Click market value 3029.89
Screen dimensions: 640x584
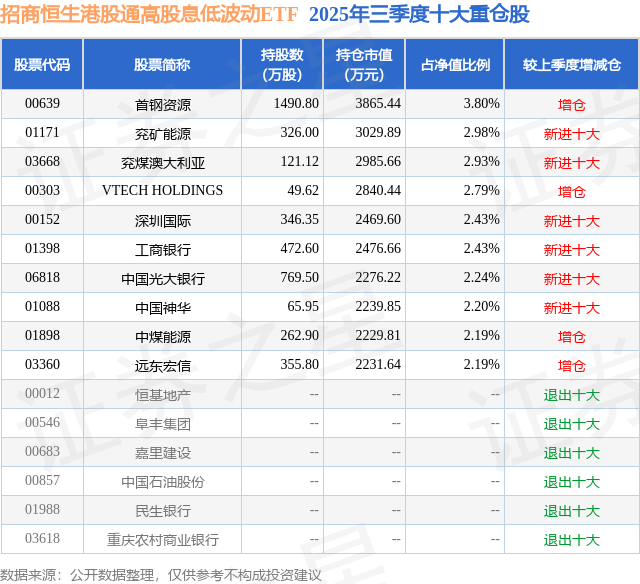coord(378,133)
